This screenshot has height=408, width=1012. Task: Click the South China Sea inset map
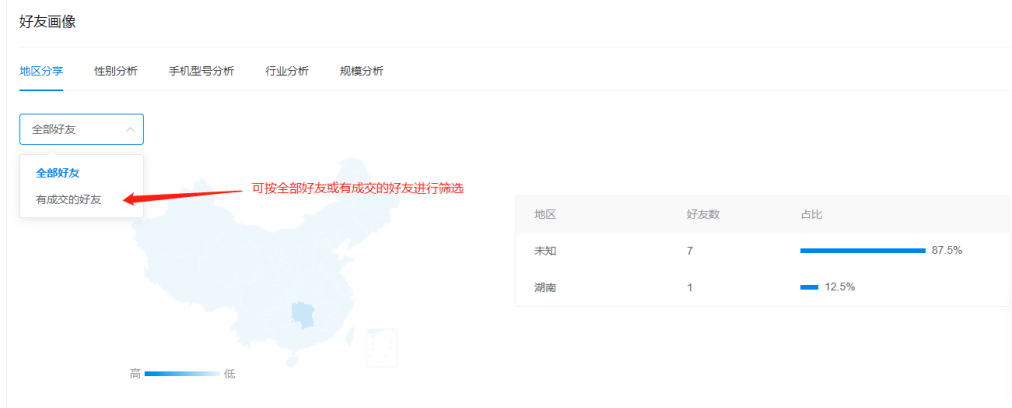click(381, 347)
